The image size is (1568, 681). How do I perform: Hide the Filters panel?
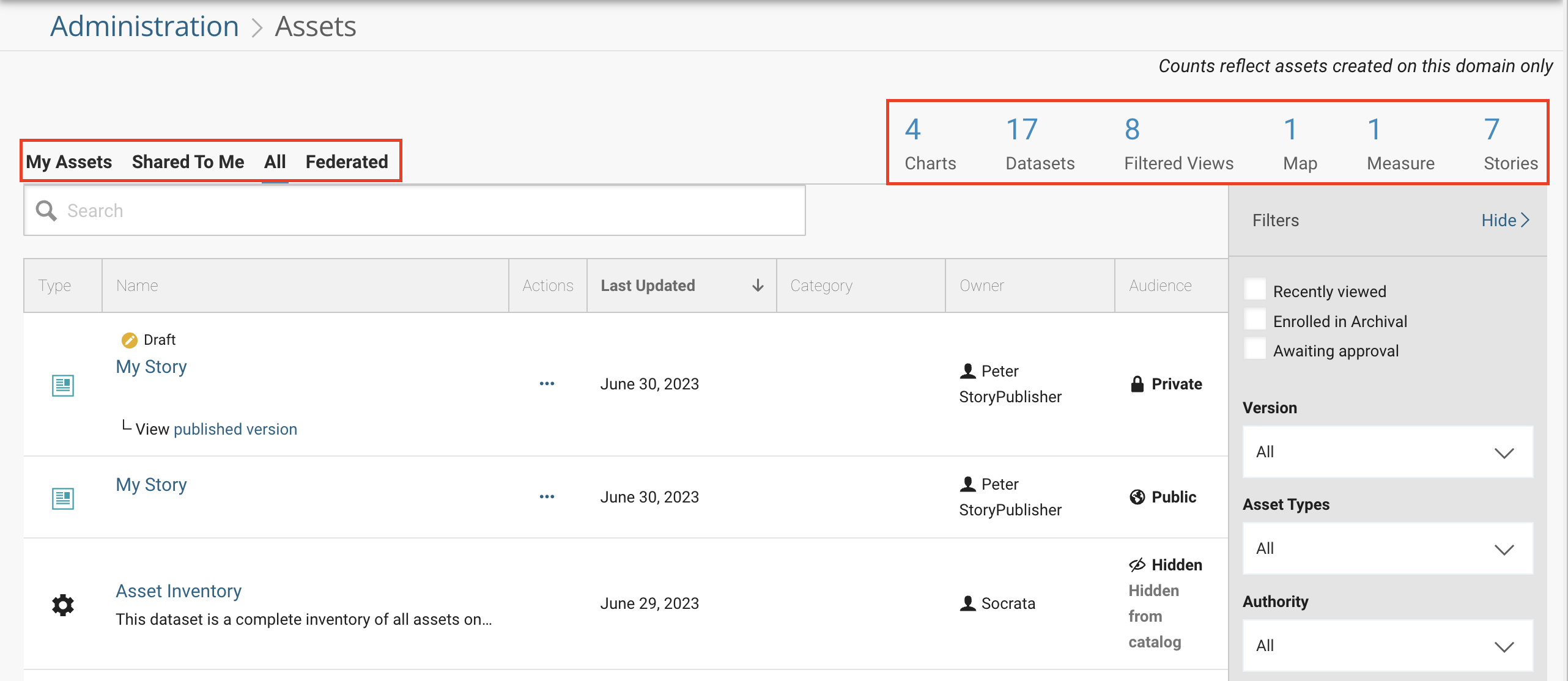coord(1505,220)
